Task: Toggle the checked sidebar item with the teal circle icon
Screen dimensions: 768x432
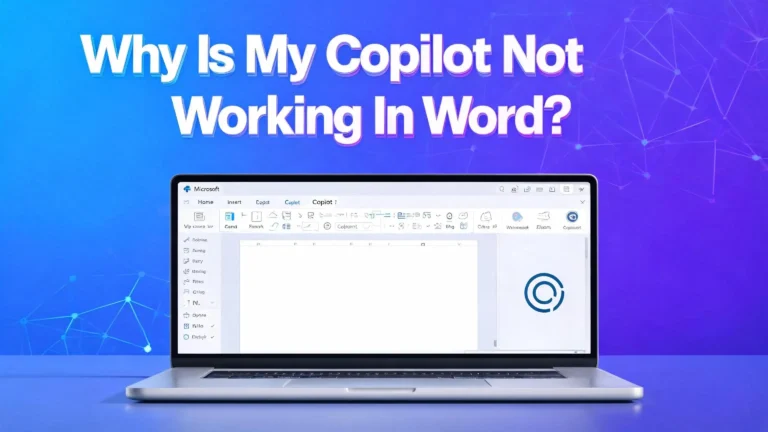Action: [199, 337]
